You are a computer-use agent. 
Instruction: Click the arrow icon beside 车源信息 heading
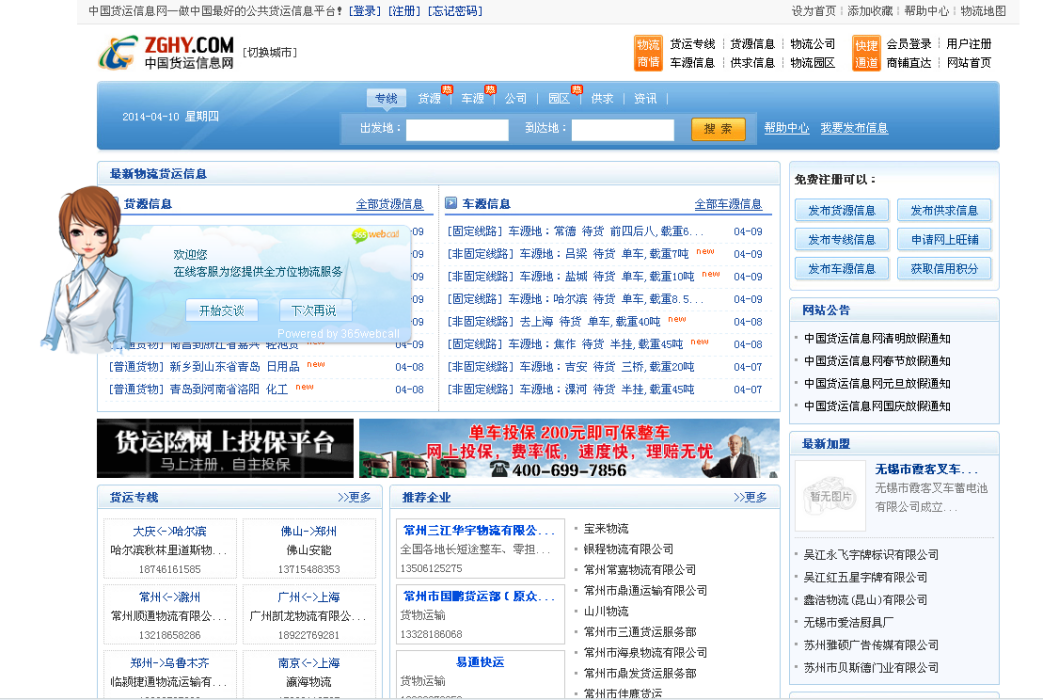(451, 203)
